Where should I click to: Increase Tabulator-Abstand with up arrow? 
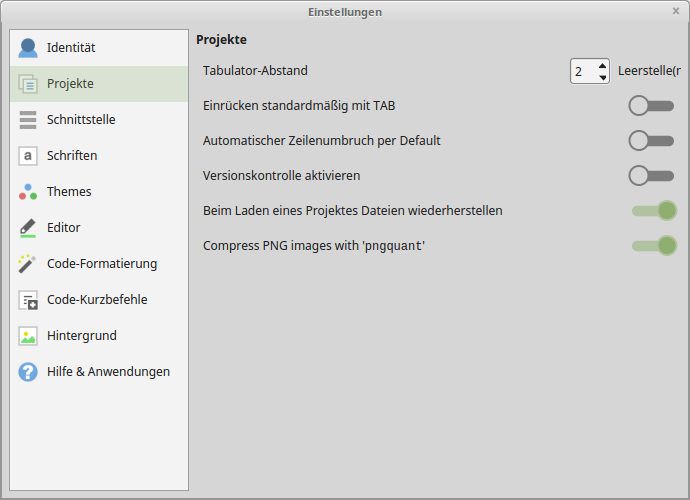click(602, 65)
